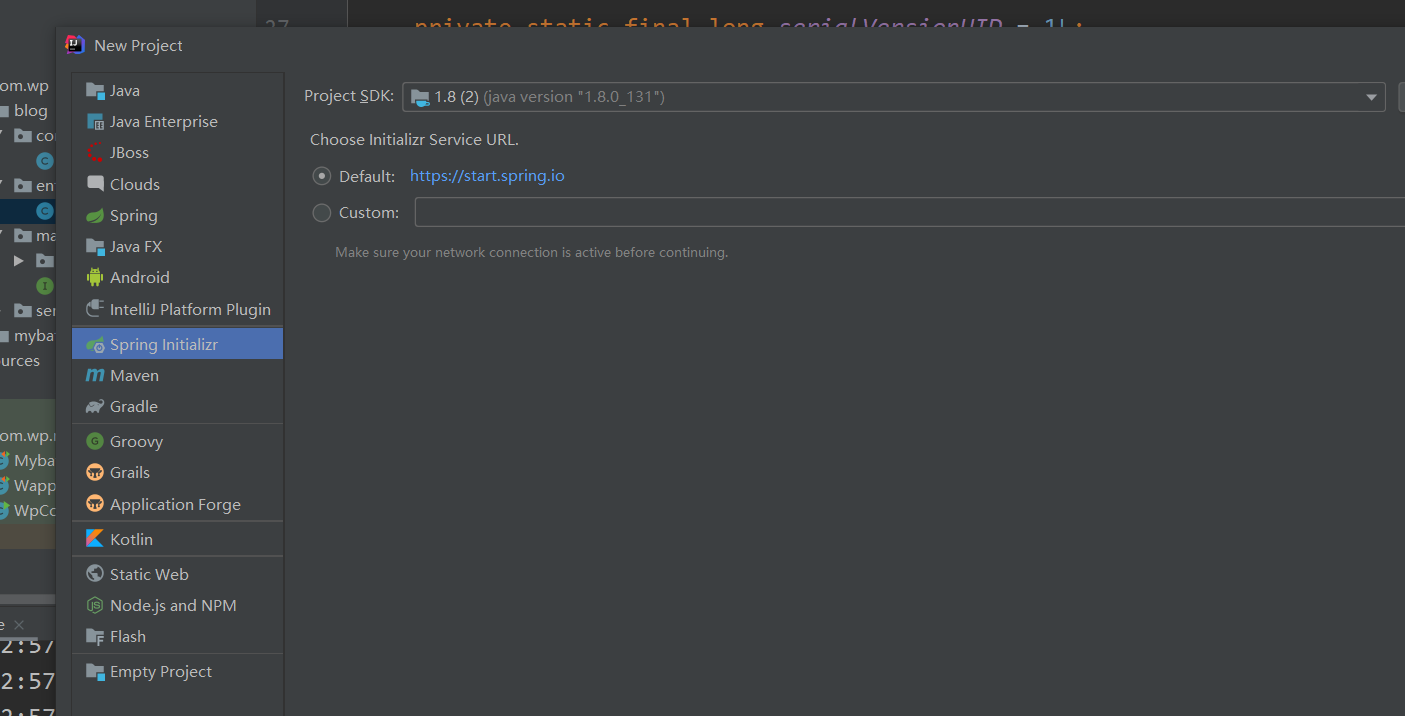
Task: Pick the Groovy G icon
Action: [95, 441]
